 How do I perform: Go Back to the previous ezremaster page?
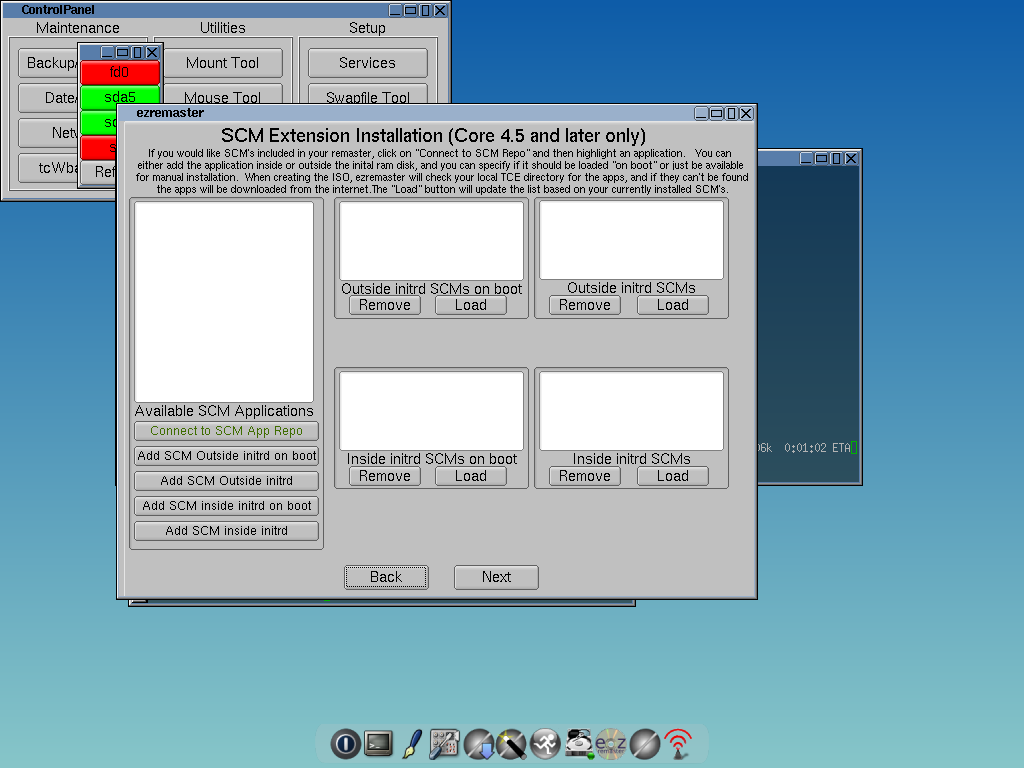[x=386, y=577]
